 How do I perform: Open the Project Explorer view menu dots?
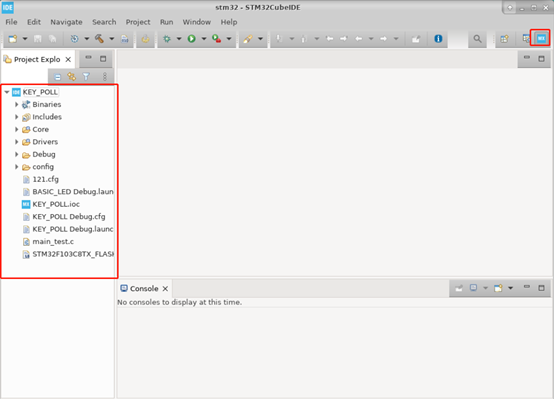[x=105, y=77]
